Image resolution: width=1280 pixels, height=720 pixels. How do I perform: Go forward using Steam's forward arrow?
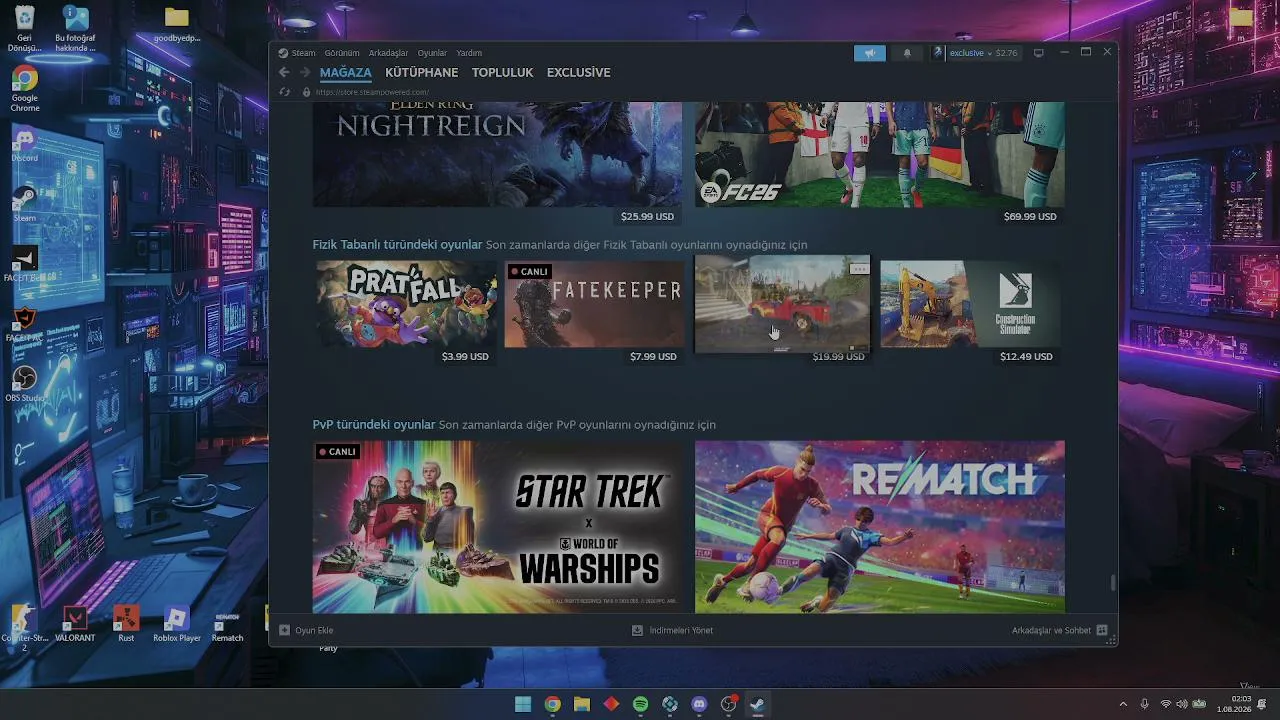click(303, 72)
